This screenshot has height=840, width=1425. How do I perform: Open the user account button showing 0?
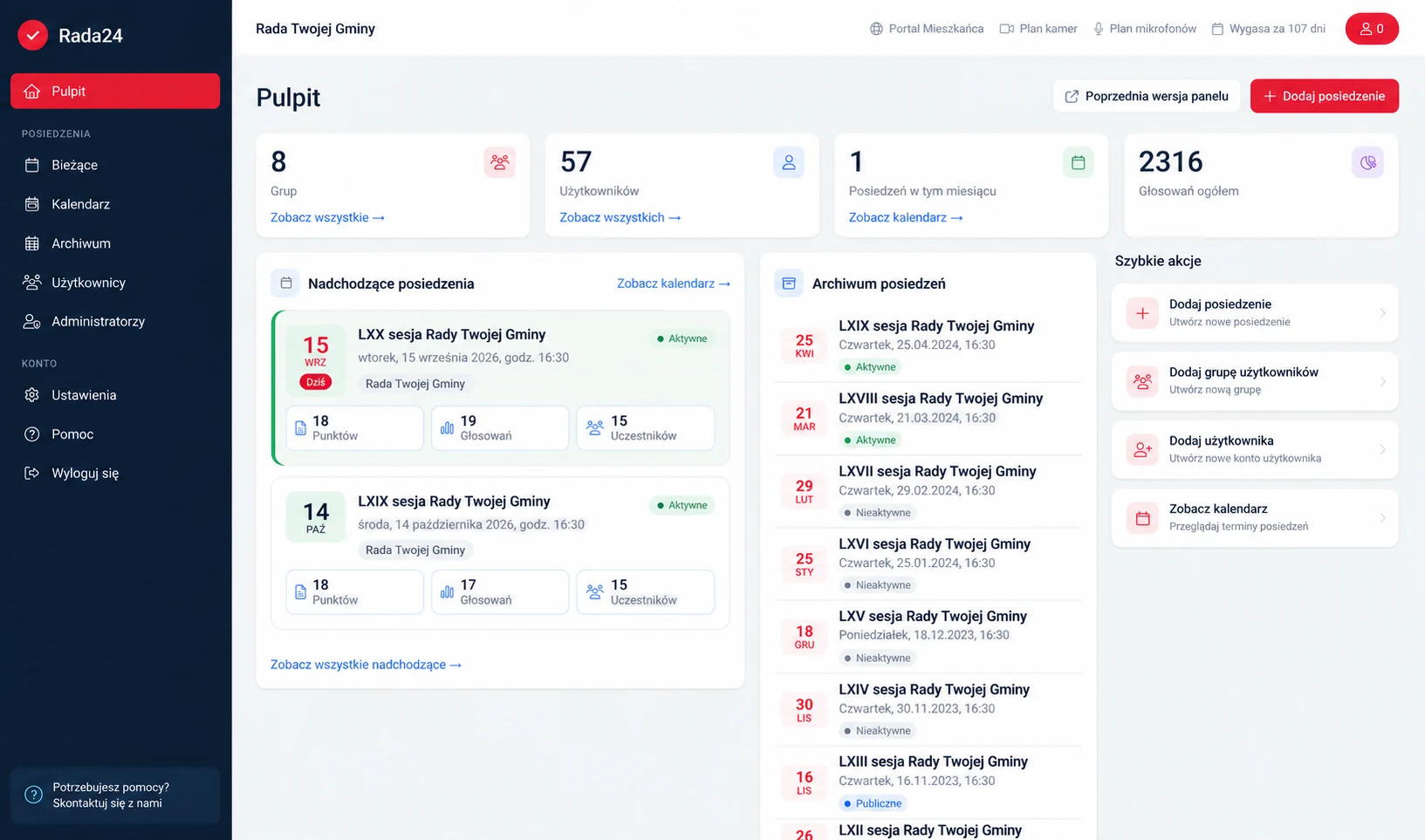[x=1372, y=29]
